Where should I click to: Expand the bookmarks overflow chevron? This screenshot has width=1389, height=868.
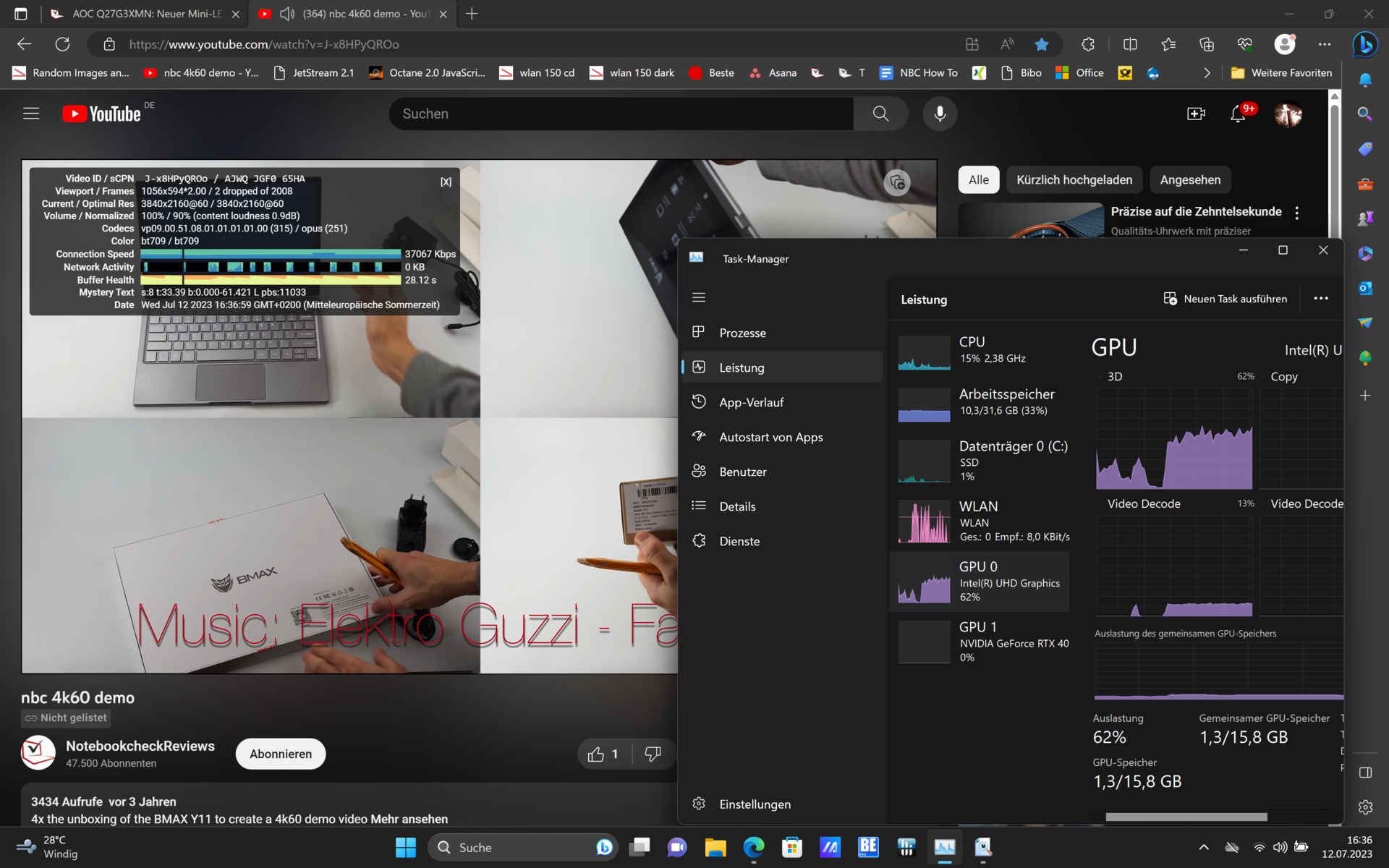coord(1207,73)
